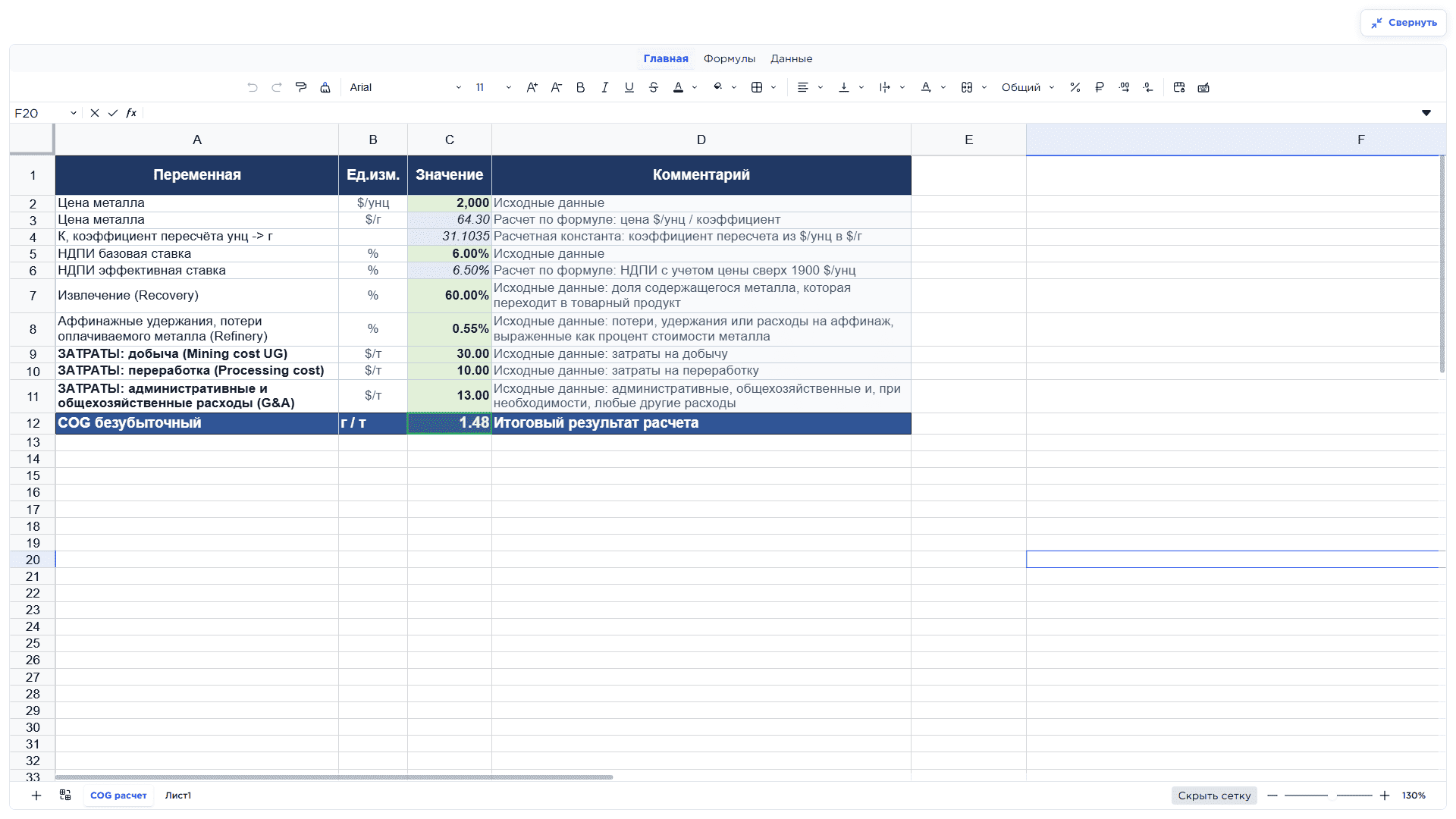Screen dimensions: 1456x819
Task: Activate the format painter brush icon
Action: 301,87
